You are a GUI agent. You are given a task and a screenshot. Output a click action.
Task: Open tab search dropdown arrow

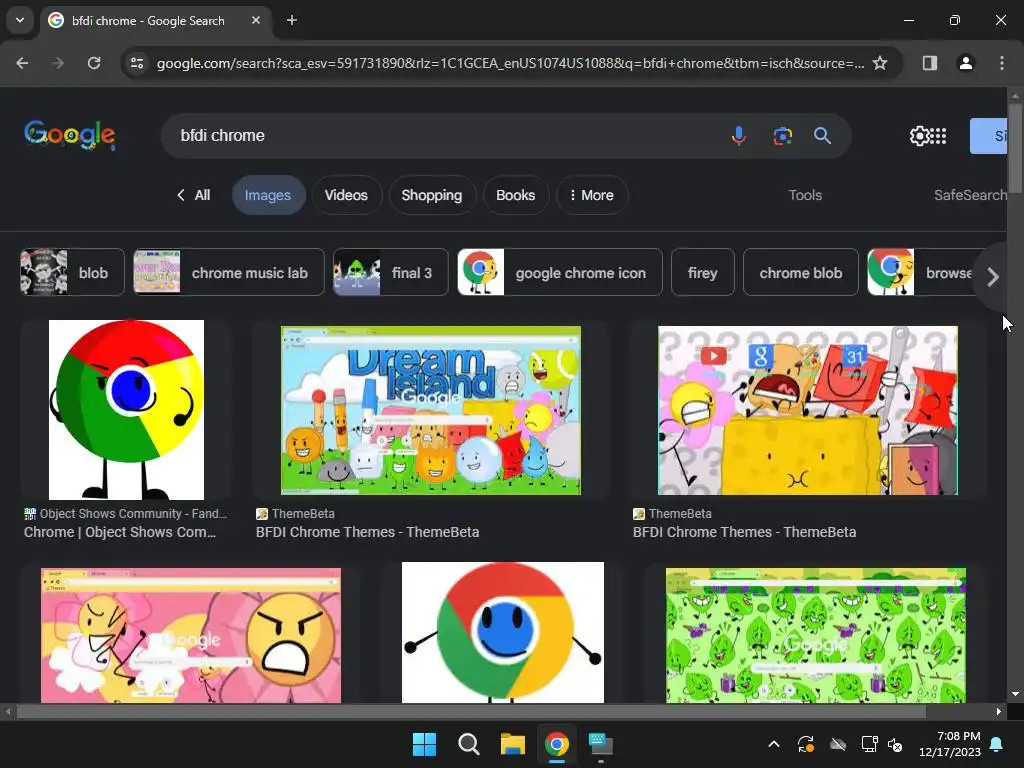[x=20, y=20]
